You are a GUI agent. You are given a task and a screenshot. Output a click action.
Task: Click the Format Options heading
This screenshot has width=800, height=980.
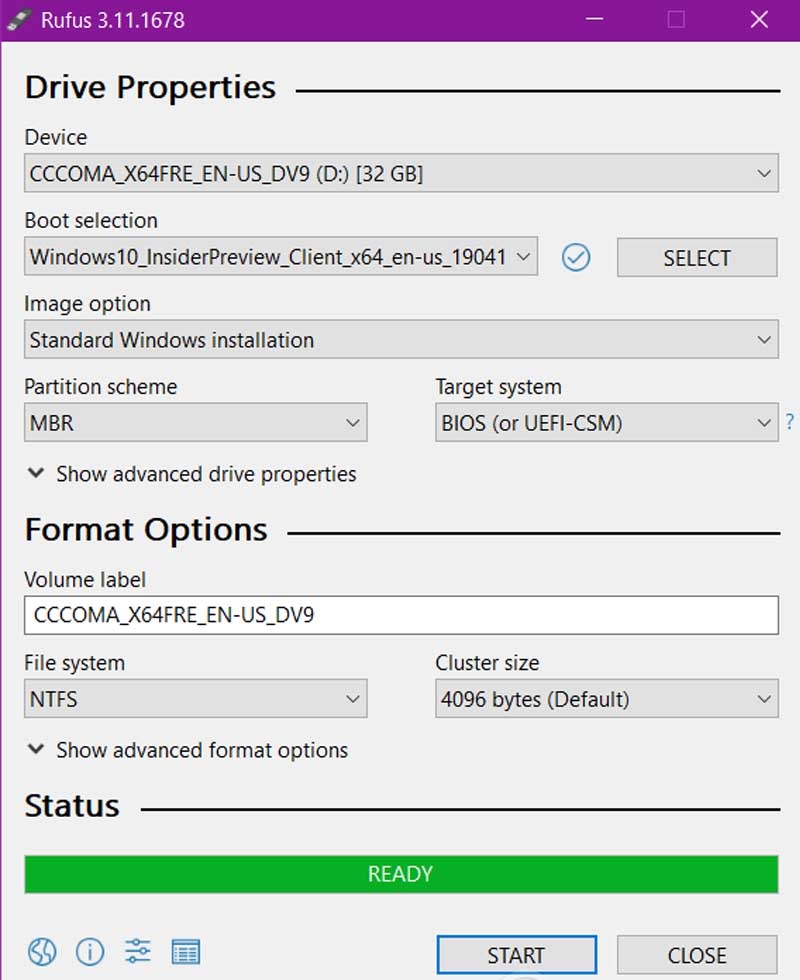point(146,530)
